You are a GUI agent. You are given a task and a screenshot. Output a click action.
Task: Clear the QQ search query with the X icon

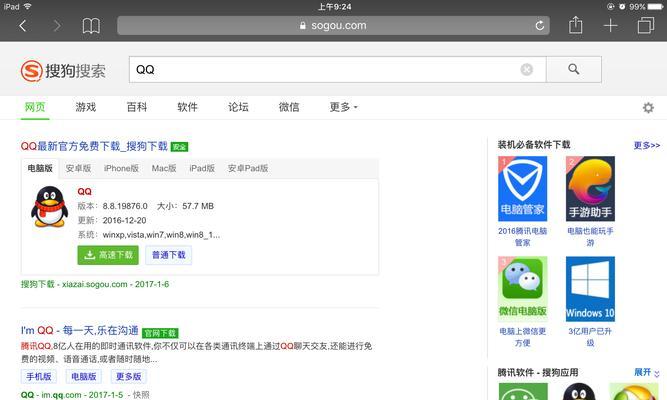point(527,69)
